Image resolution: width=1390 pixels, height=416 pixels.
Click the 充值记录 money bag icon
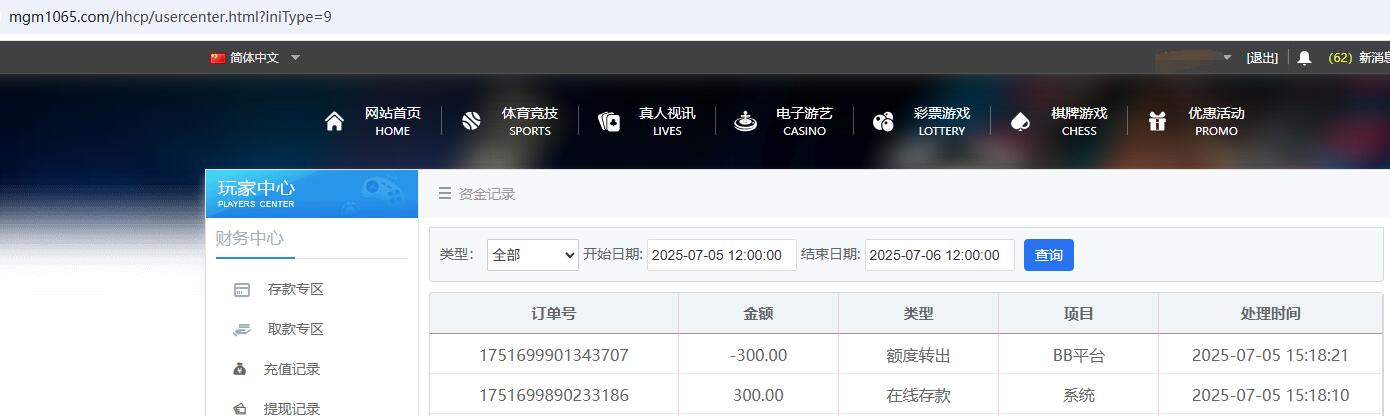coord(240,369)
